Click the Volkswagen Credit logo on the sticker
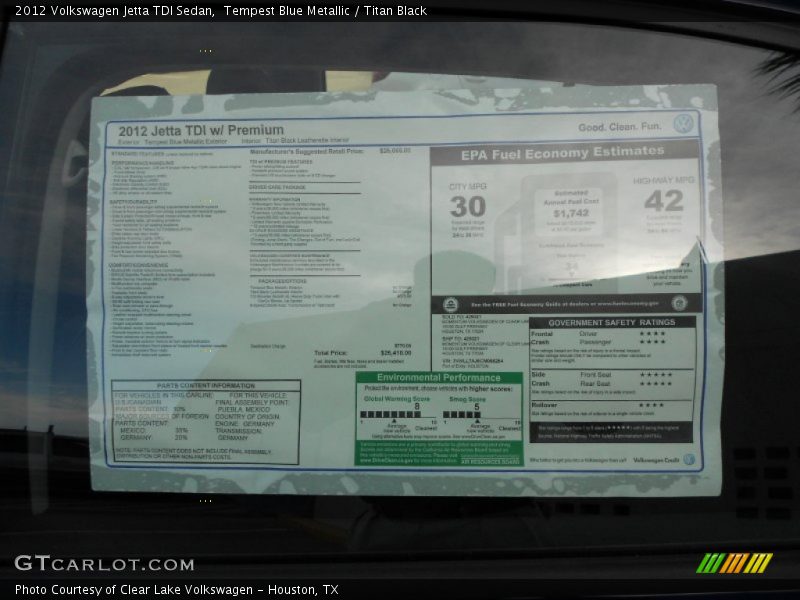The height and width of the screenshot is (600, 800). point(688,460)
